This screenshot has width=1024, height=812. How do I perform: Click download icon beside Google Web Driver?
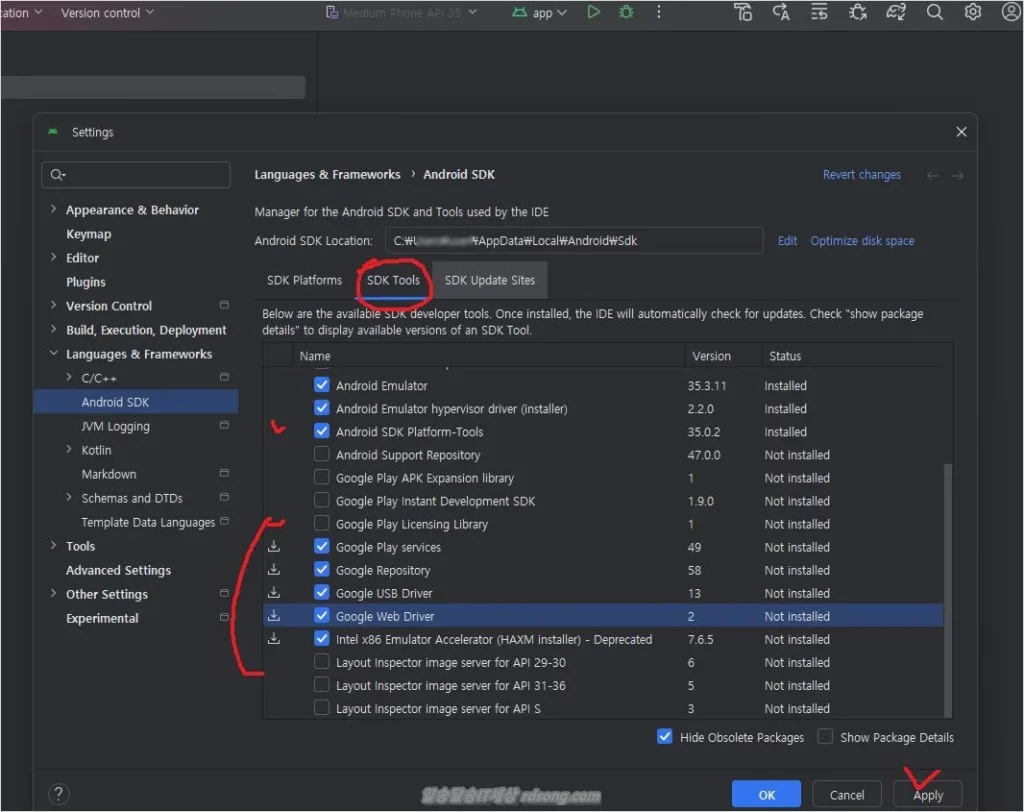coord(274,616)
